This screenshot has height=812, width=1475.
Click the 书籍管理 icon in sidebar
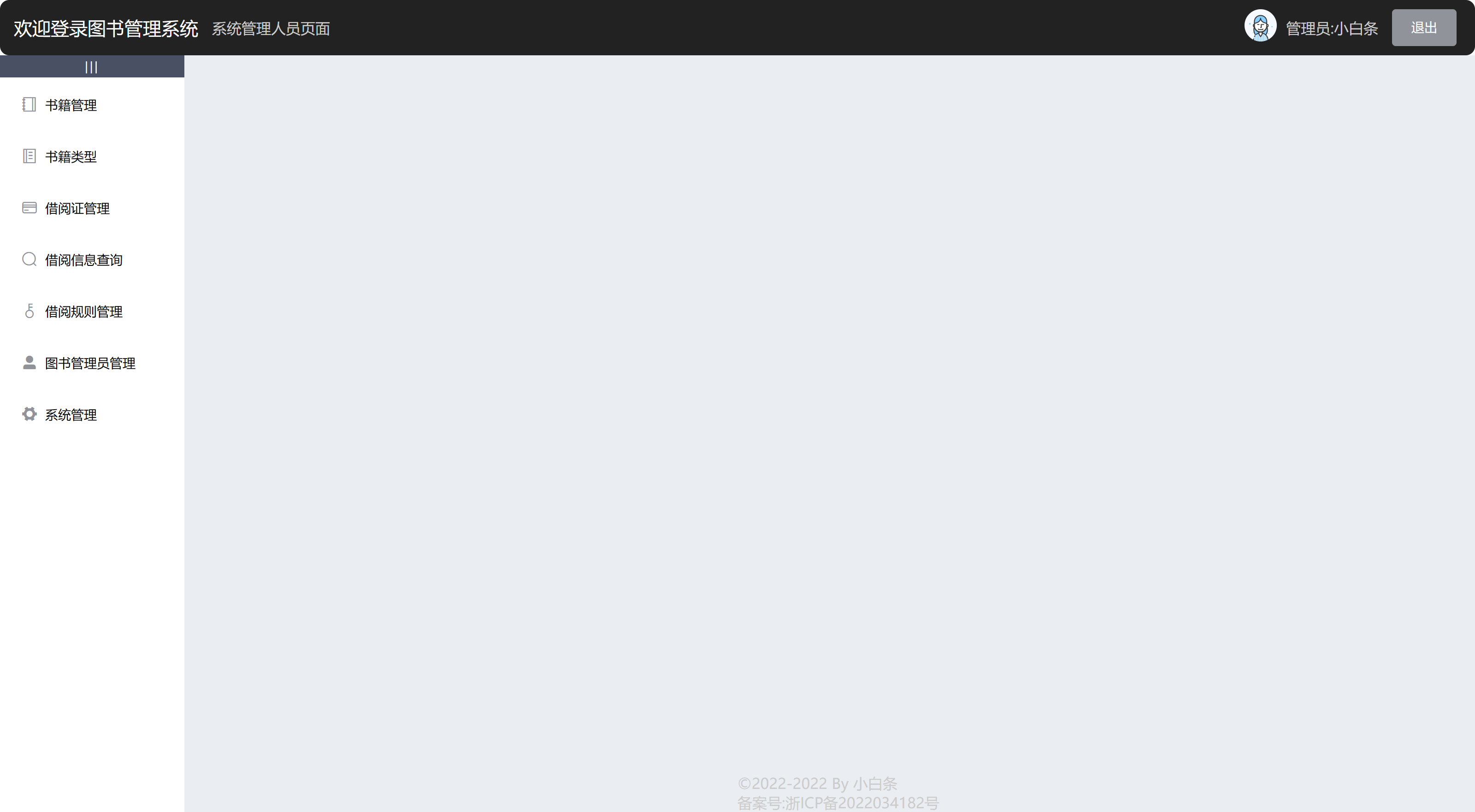pos(28,104)
